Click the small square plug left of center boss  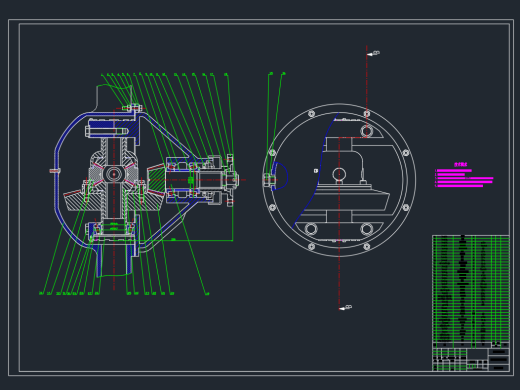[316, 171]
